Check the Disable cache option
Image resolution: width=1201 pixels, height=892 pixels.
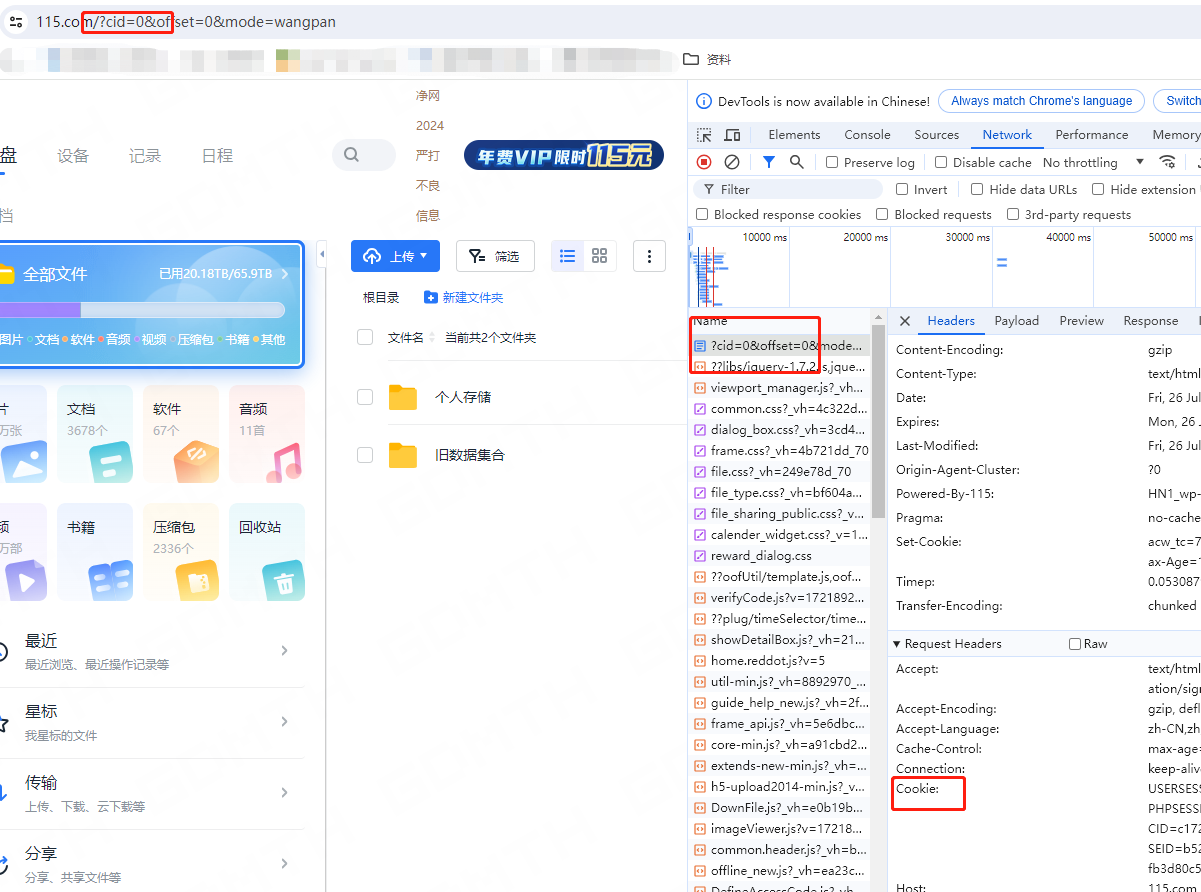tap(941, 162)
